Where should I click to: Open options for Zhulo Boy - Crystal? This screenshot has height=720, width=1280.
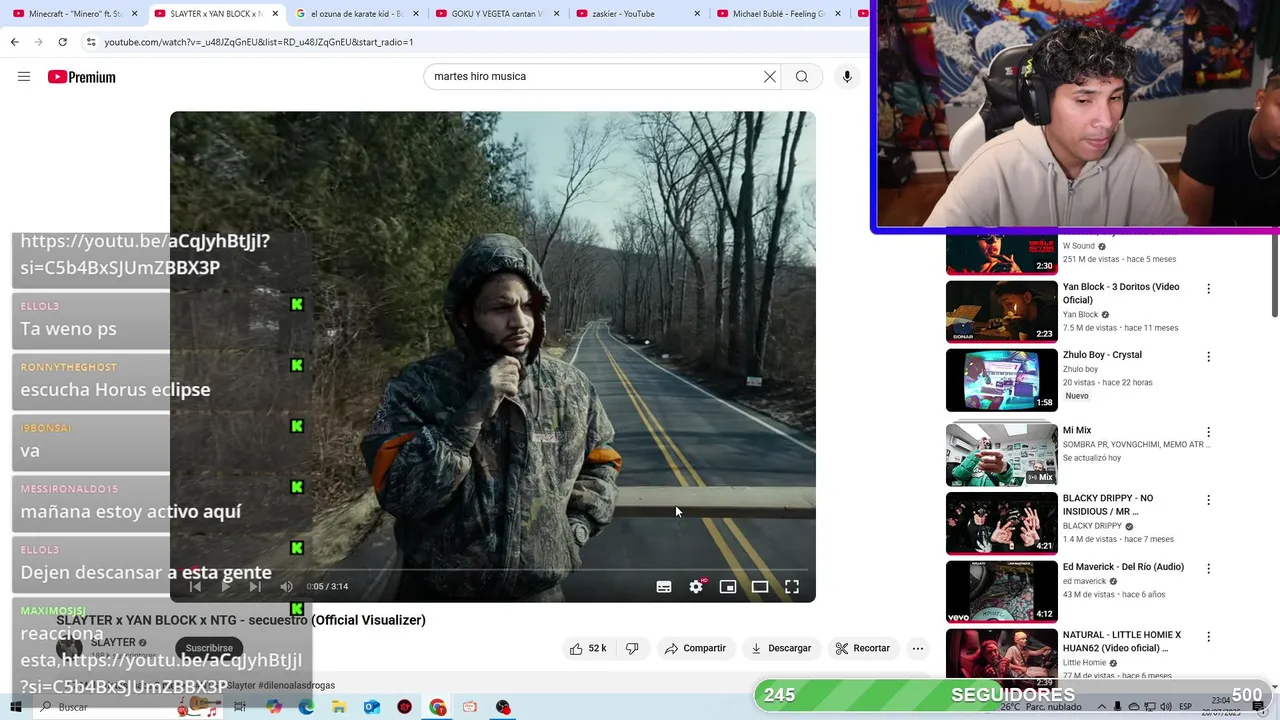[1208, 357]
